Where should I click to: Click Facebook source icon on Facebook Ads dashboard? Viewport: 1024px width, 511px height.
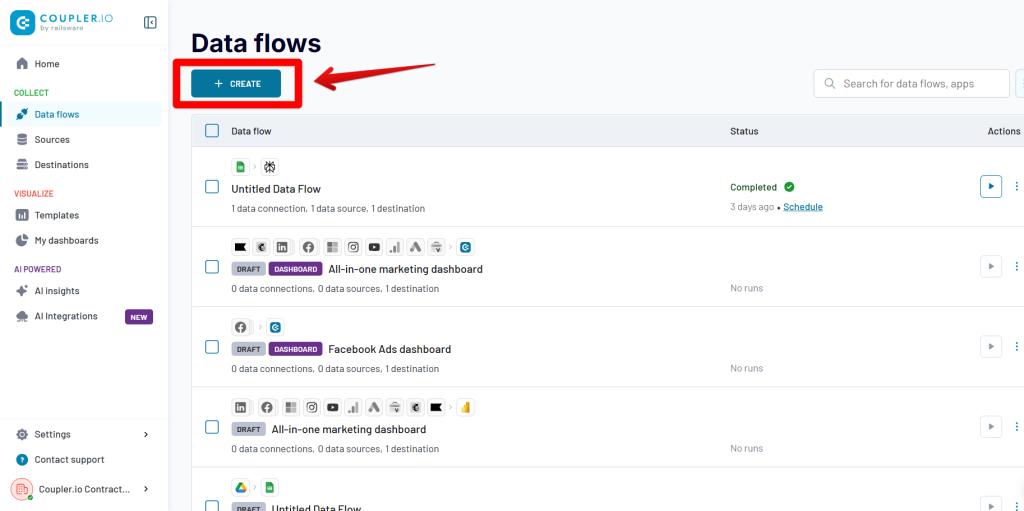tap(240, 327)
